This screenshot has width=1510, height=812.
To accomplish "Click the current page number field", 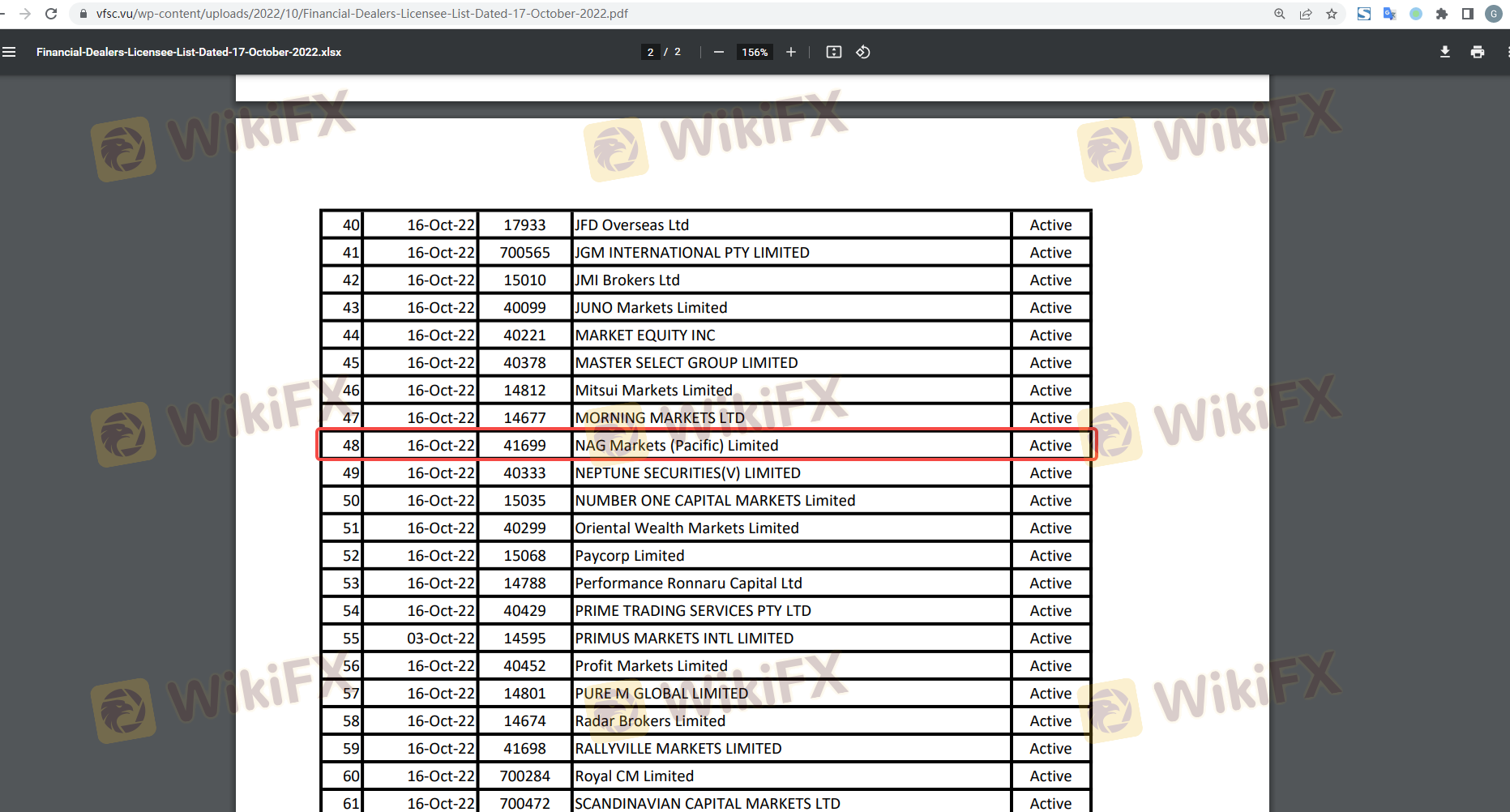I will coord(650,52).
